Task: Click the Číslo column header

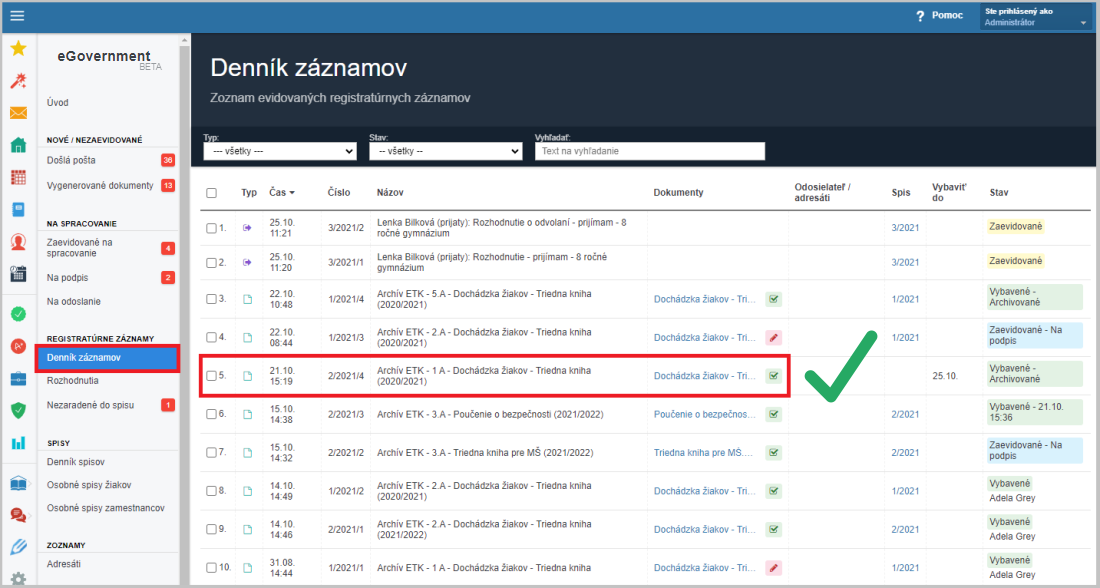Action: pyautogui.click(x=339, y=192)
